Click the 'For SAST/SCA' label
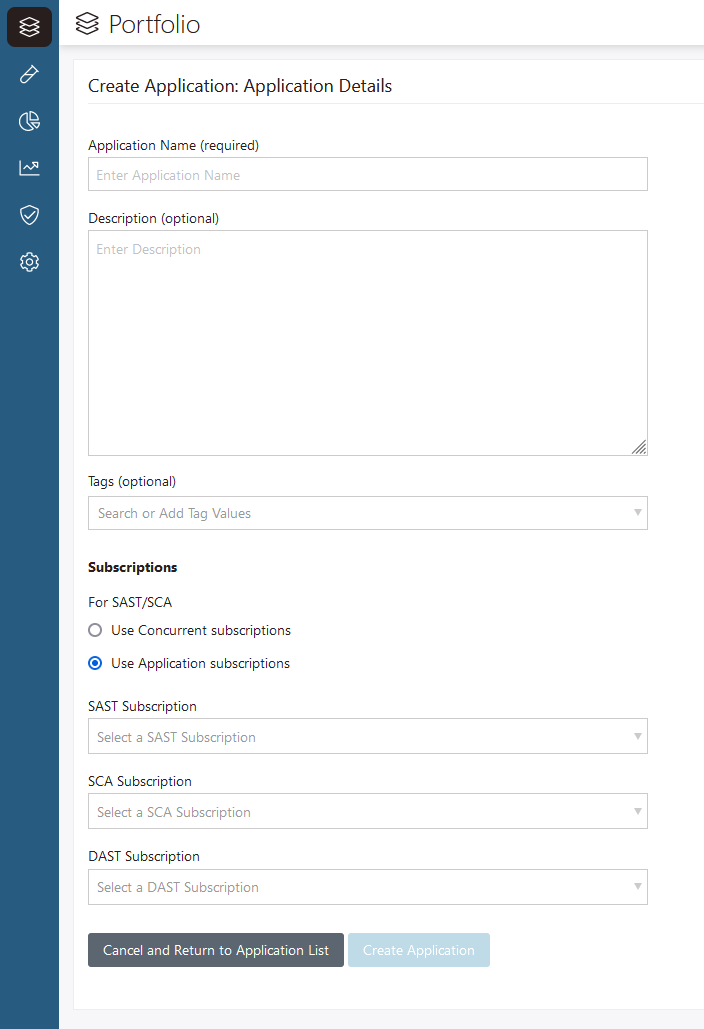The width and height of the screenshot is (704, 1029). click(130, 602)
